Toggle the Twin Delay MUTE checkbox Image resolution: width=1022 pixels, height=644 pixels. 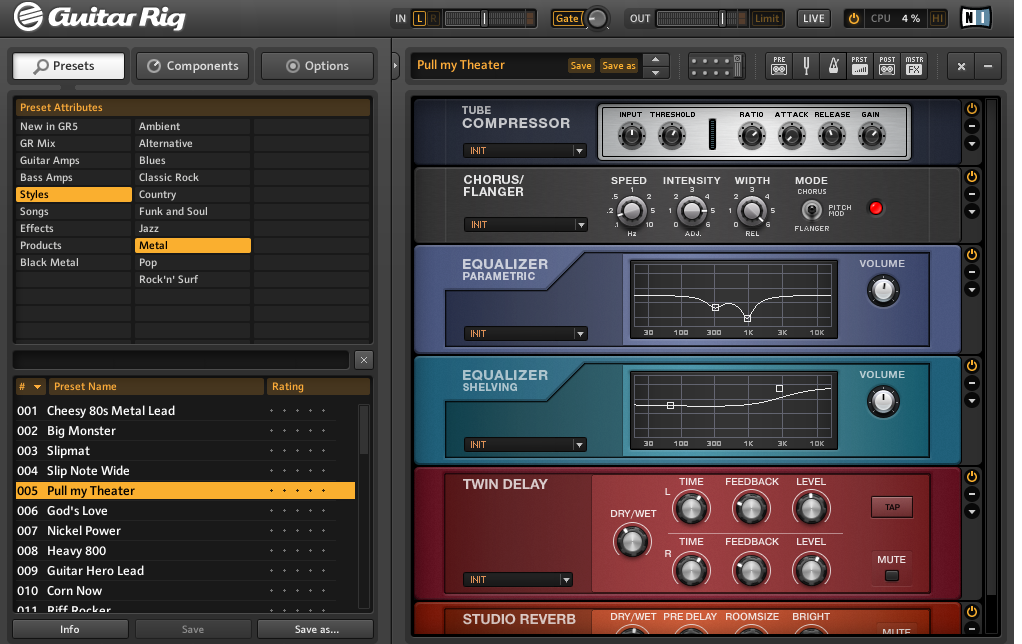pyautogui.click(x=892, y=576)
